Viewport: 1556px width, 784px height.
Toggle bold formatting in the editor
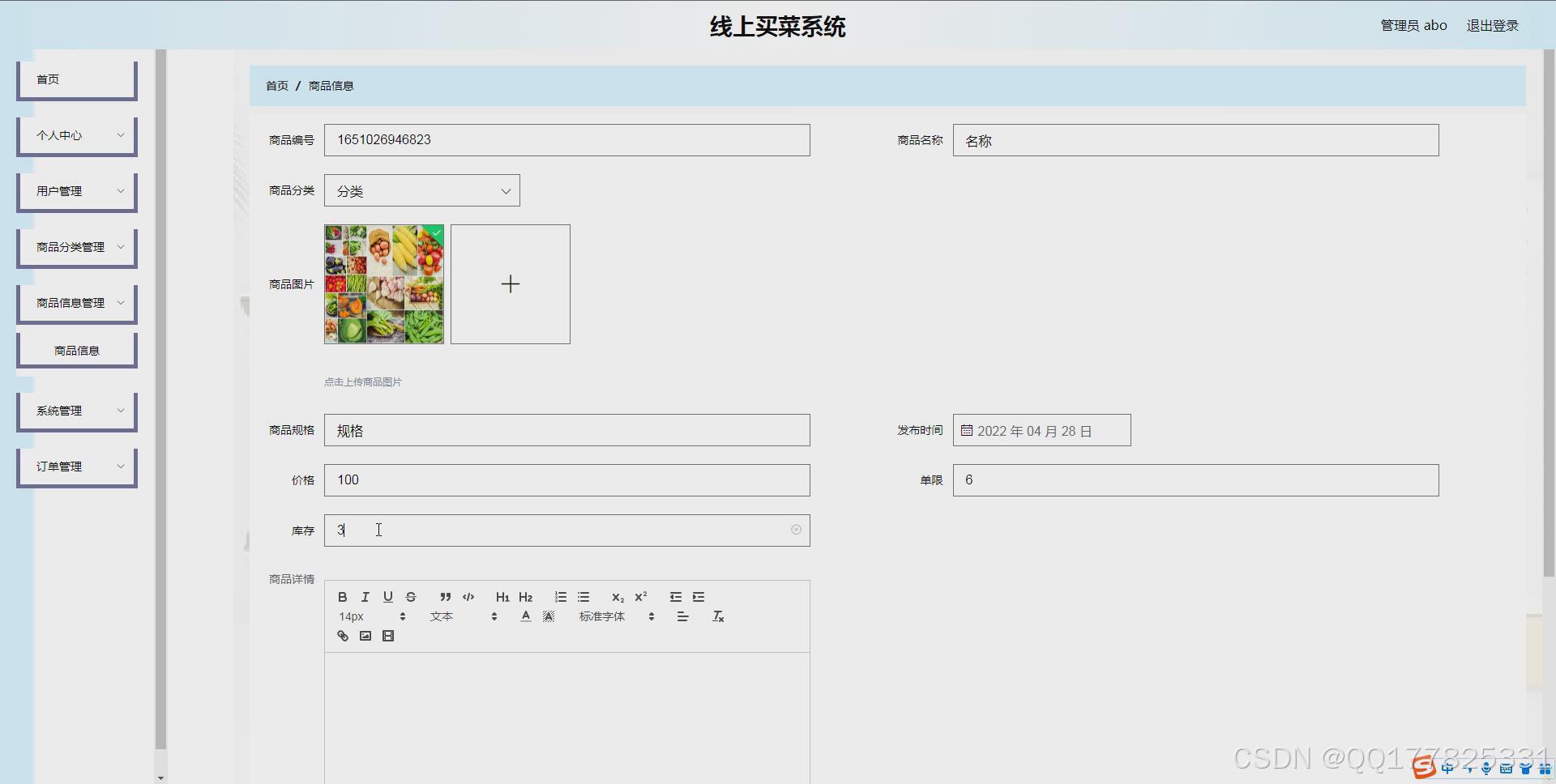(x=343, y=597)
